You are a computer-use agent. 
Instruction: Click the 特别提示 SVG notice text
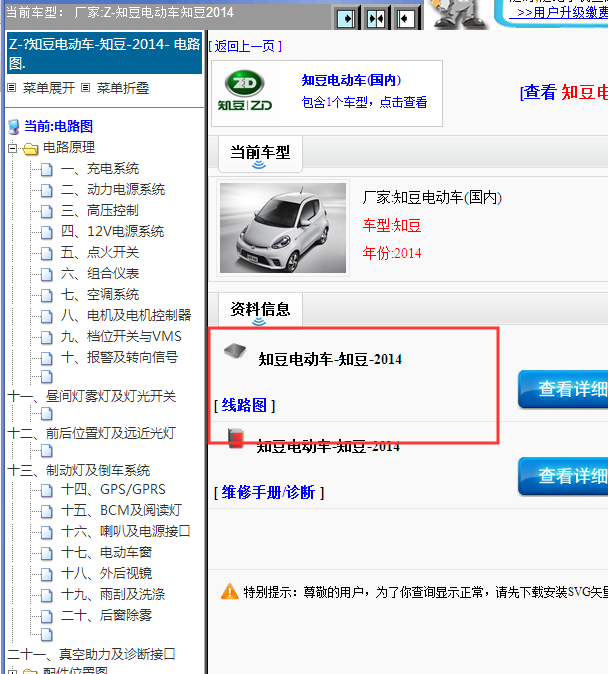pos(426,592)
